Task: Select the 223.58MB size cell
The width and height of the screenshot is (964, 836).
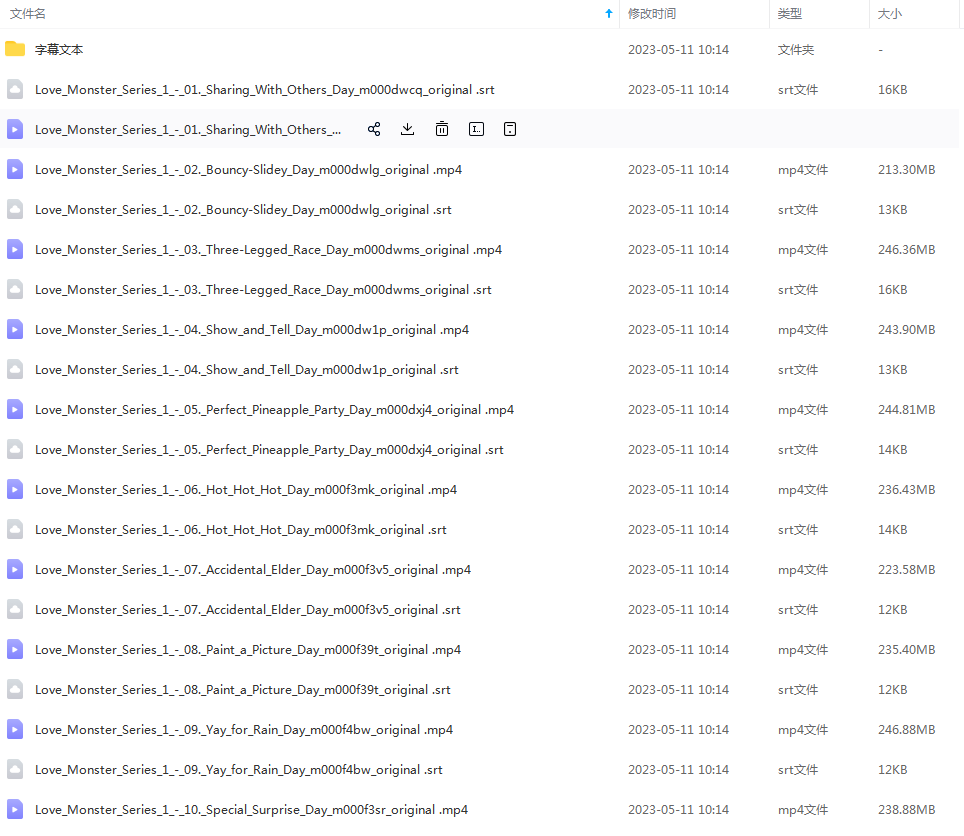Action: coord(907,570)
